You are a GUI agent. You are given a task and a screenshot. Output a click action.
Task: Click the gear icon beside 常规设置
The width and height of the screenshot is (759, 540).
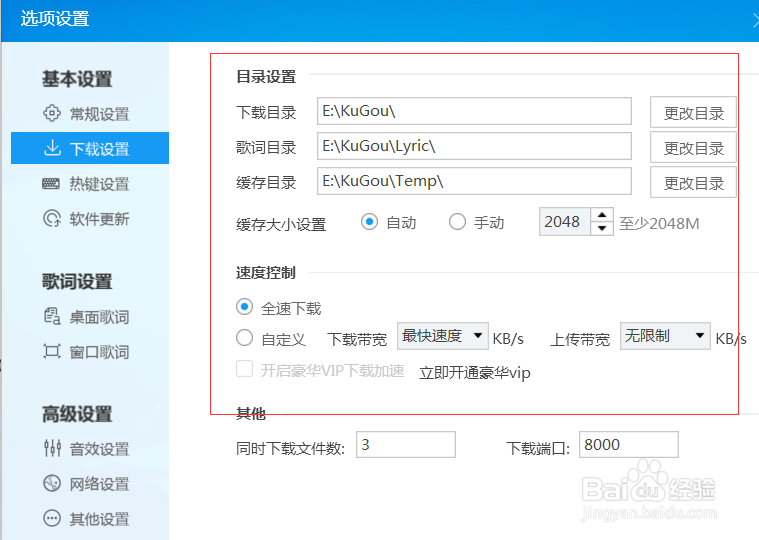[52, 113]
